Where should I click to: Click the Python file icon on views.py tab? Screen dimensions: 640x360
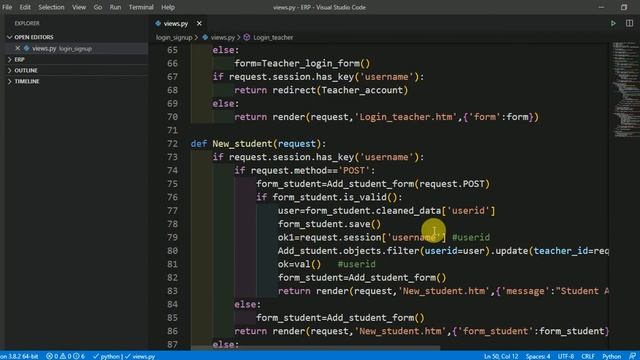[x=158, y=24]
